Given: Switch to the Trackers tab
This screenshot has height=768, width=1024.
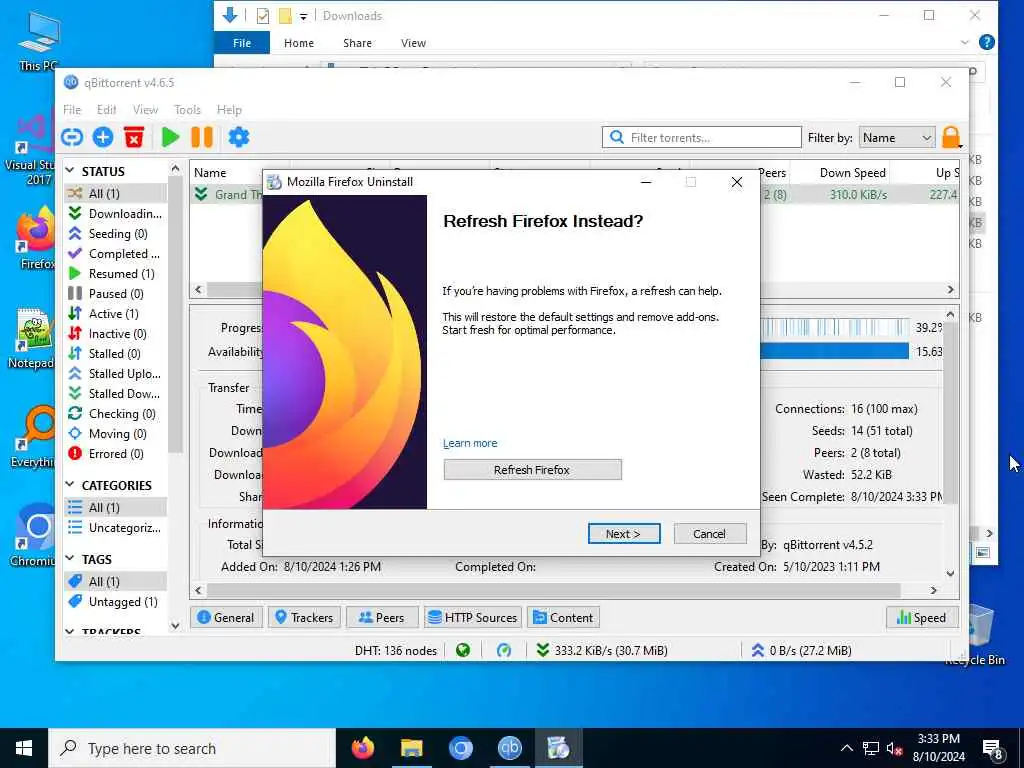Looking at the screenshot, I should (304, 618).
